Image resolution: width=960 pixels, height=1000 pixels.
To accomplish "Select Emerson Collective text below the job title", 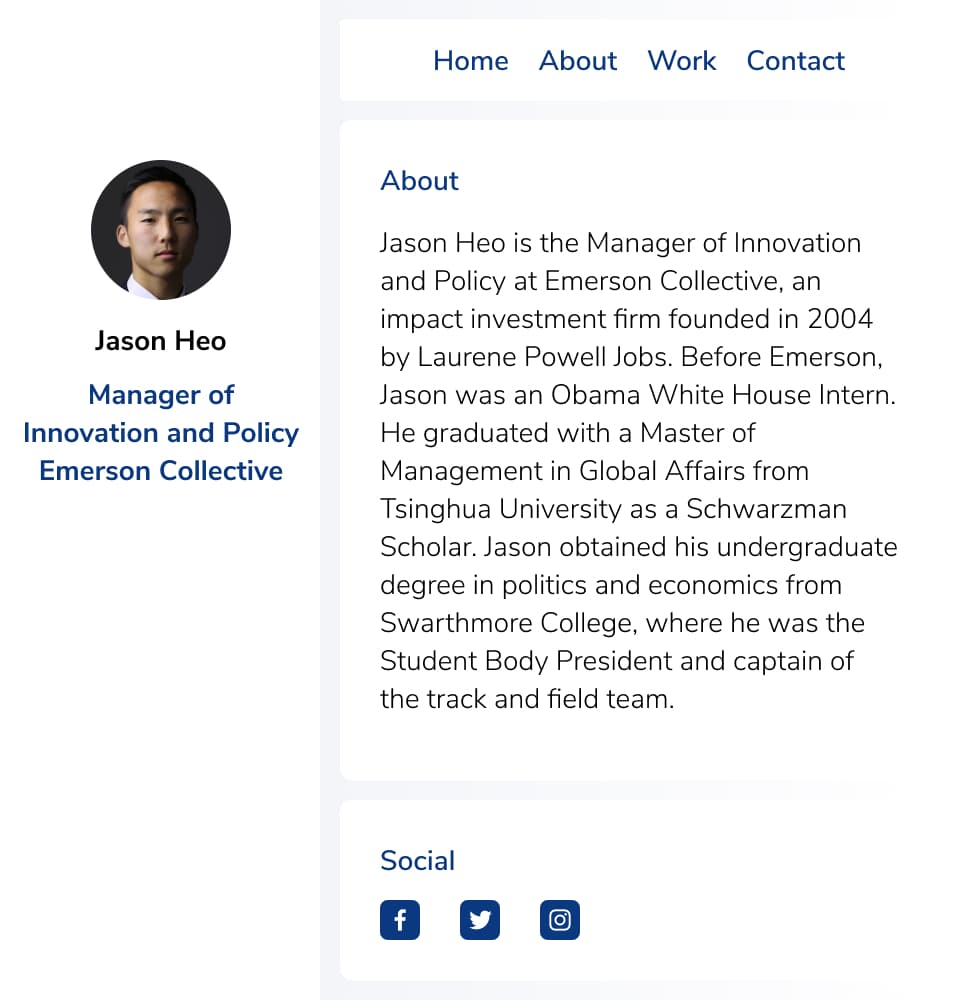I will coord(161,471).
